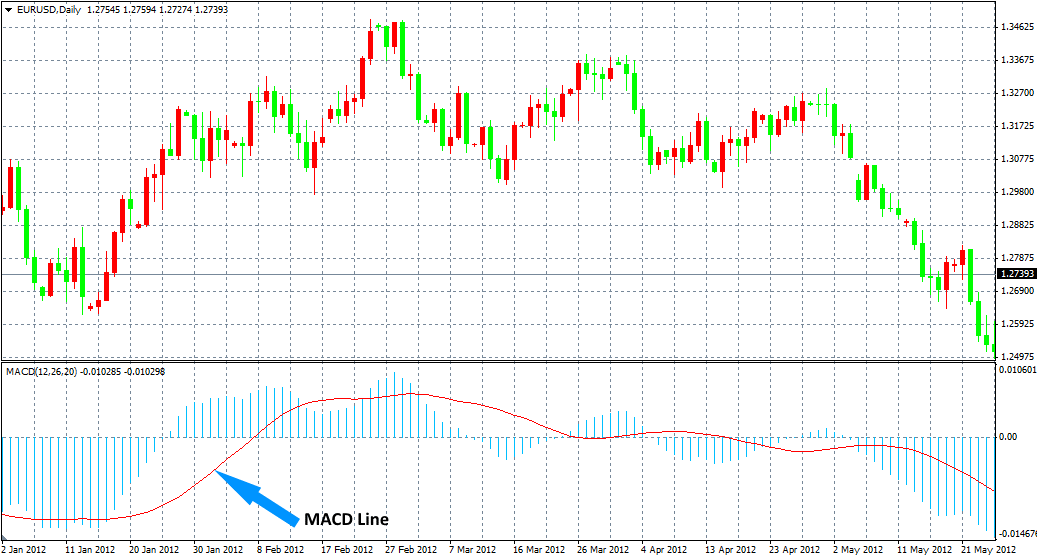
Task: Click the 26 Mar 2012 date label
Action: (x=603, y=550)
